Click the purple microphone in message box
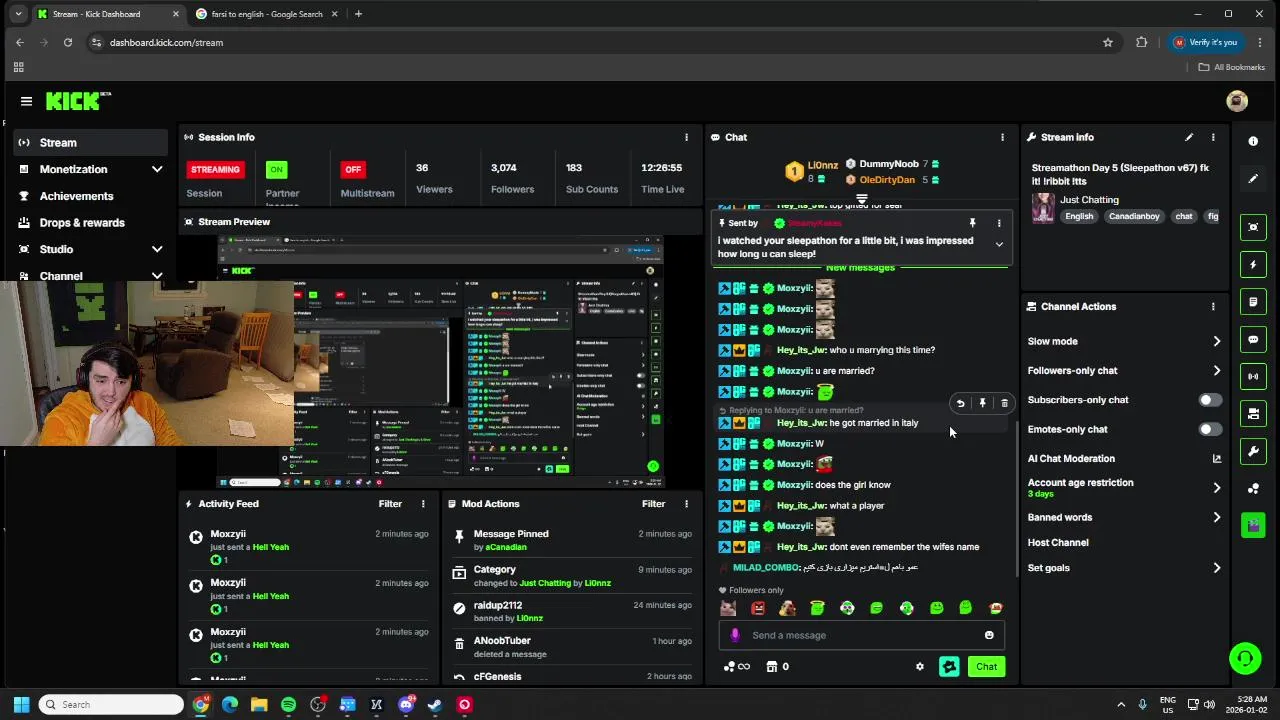 click(x=735, y=635)
